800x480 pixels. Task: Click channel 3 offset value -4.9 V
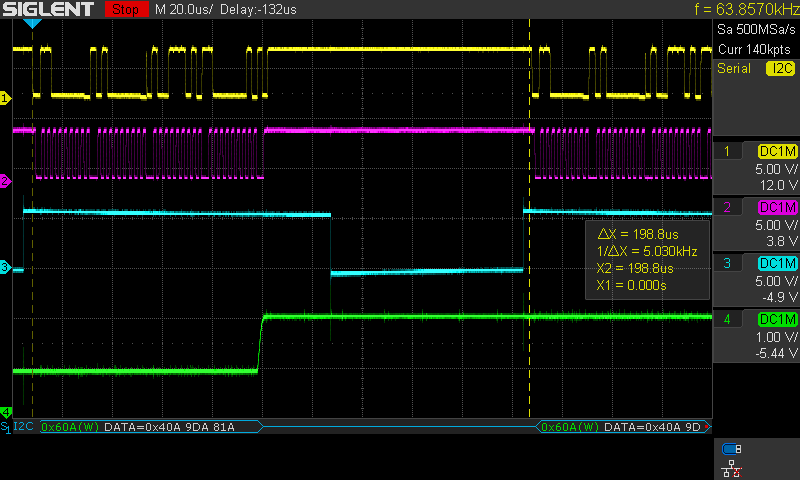(x=780, y=297)
